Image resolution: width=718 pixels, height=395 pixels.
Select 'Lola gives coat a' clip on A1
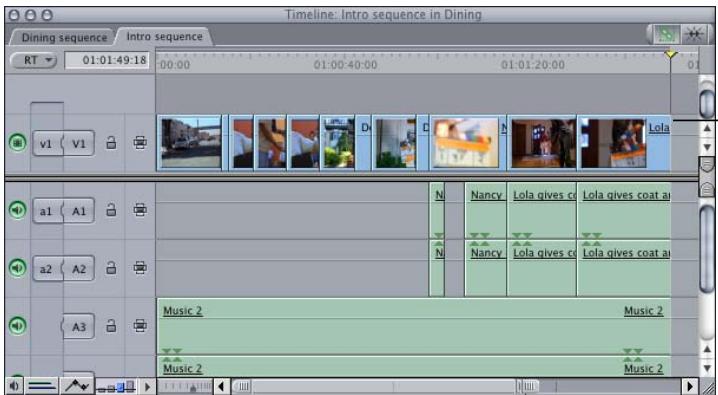tap(624, 211)
